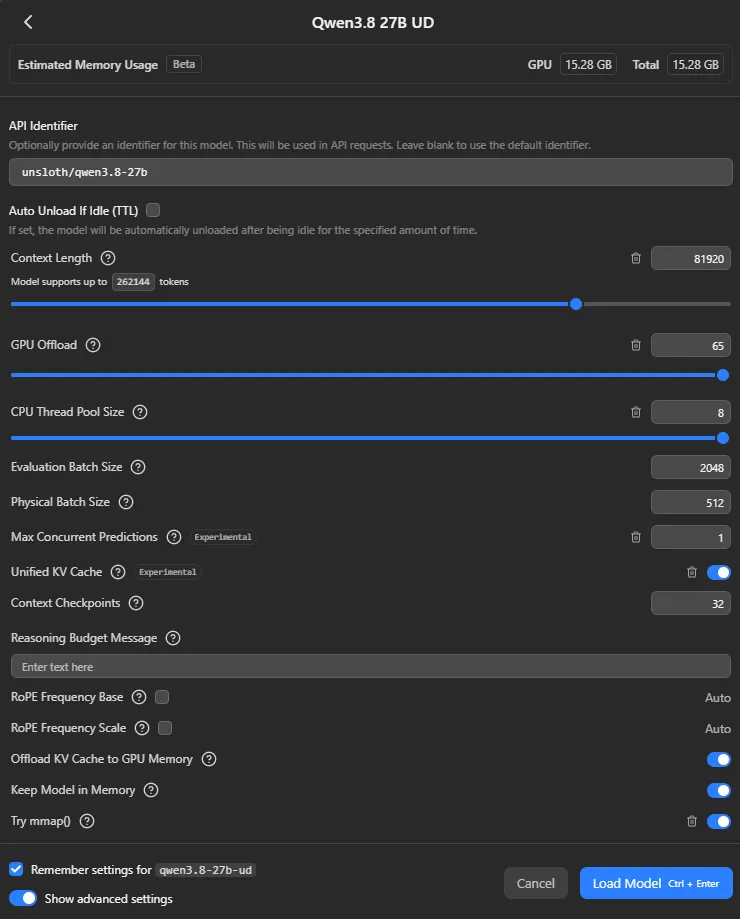This screenshot has height=919, width=740.
Task: Click the Total memory value 15.28 GB
Action: [695, 64]
